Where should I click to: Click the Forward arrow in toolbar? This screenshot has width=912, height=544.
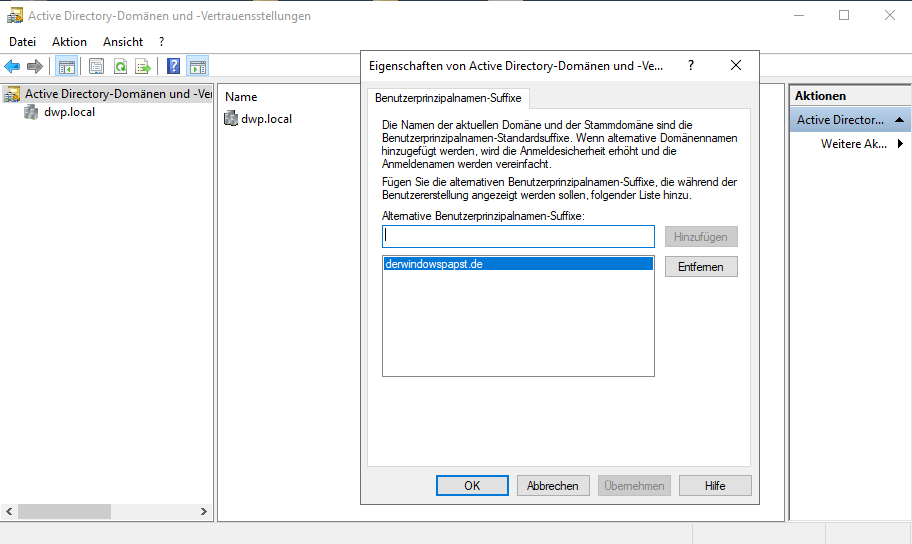[x=35, y=67]
